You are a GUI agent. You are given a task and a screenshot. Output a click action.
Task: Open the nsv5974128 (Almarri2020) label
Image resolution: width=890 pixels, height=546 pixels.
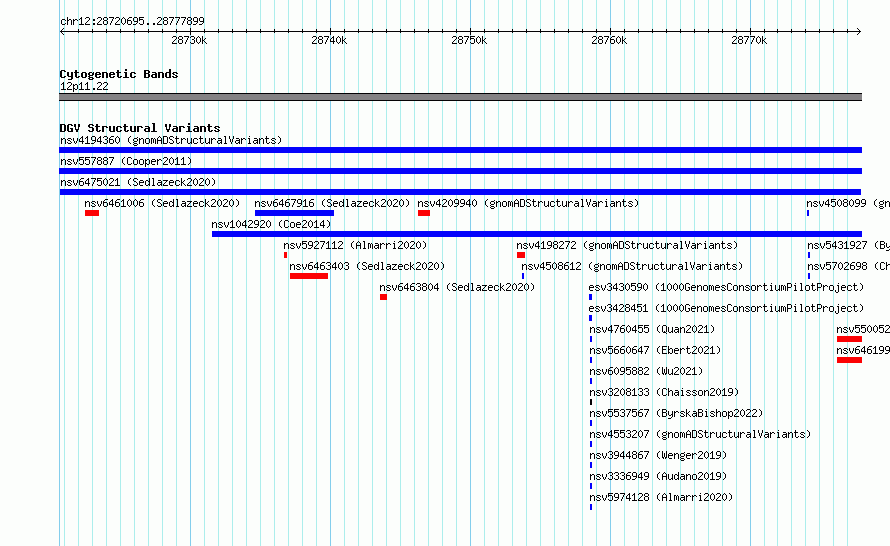pos(661,497)
